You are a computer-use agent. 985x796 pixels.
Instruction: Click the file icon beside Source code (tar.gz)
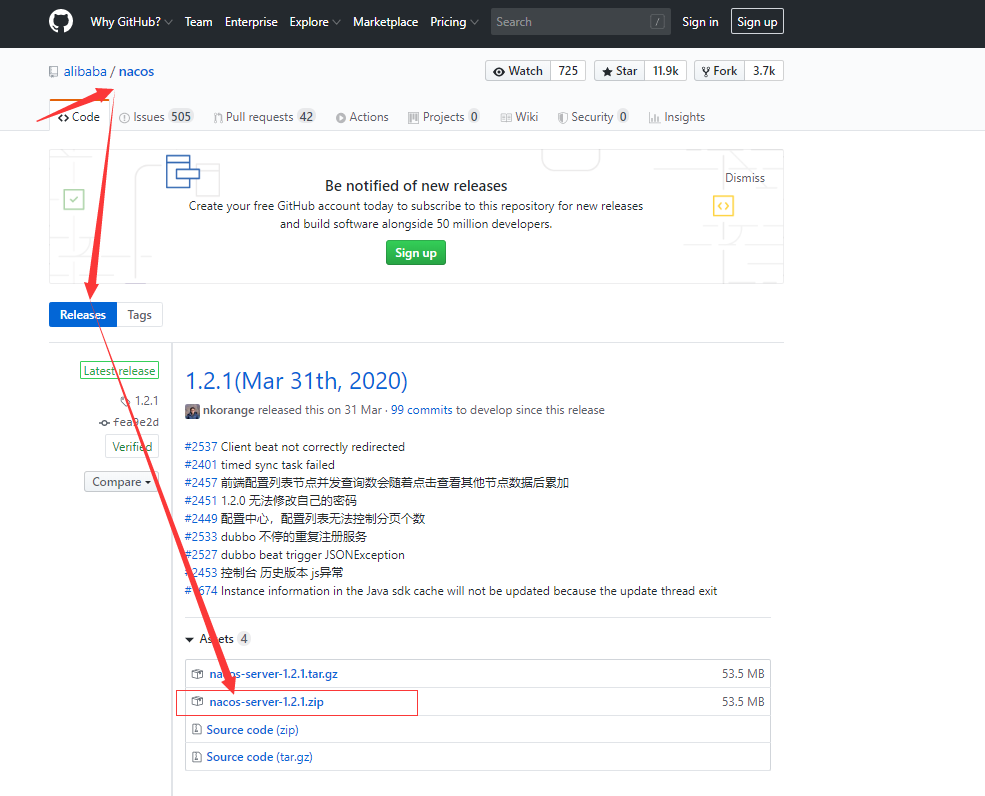[197, 757]
